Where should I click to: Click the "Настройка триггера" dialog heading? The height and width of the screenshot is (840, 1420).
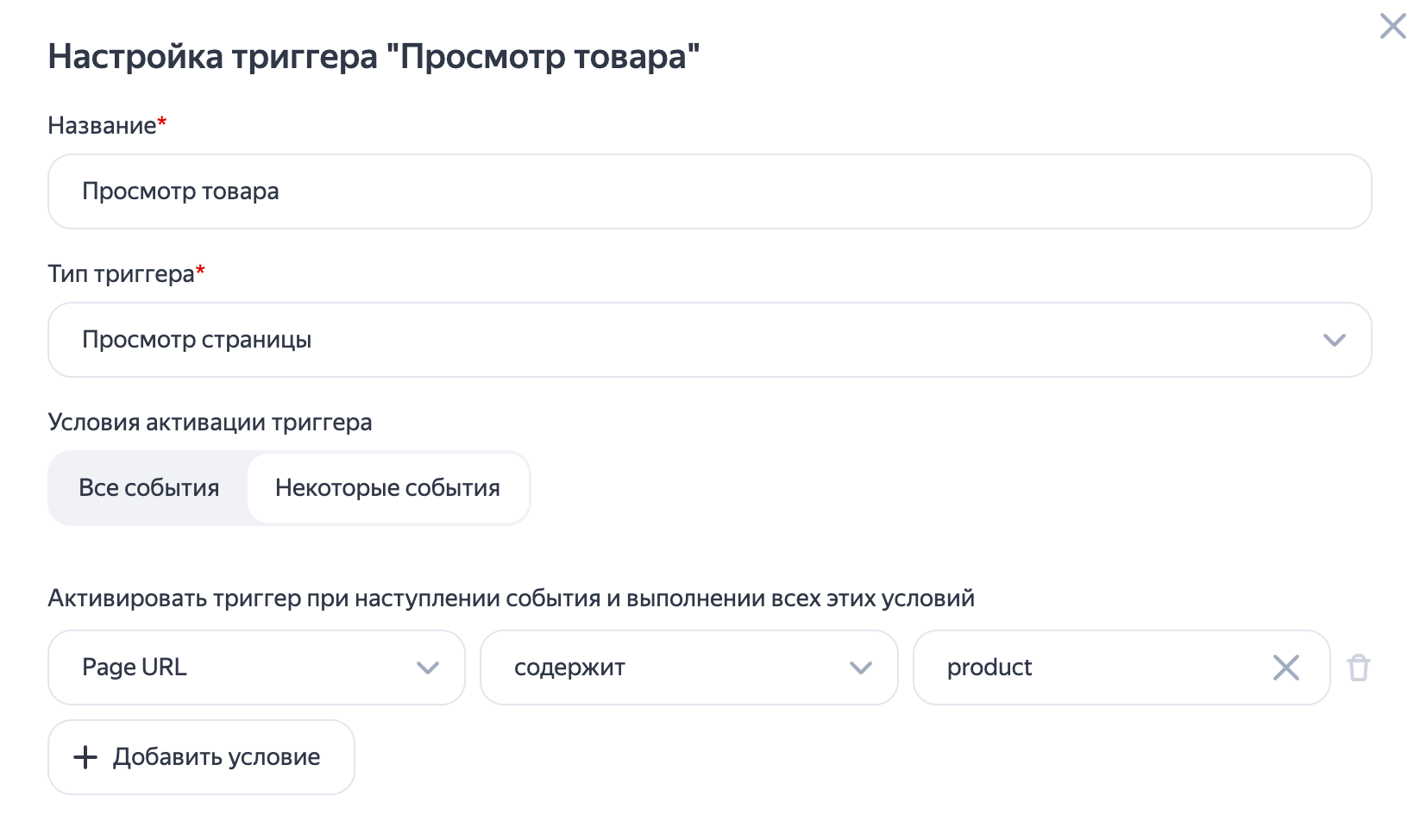click(x=373, y=57)
